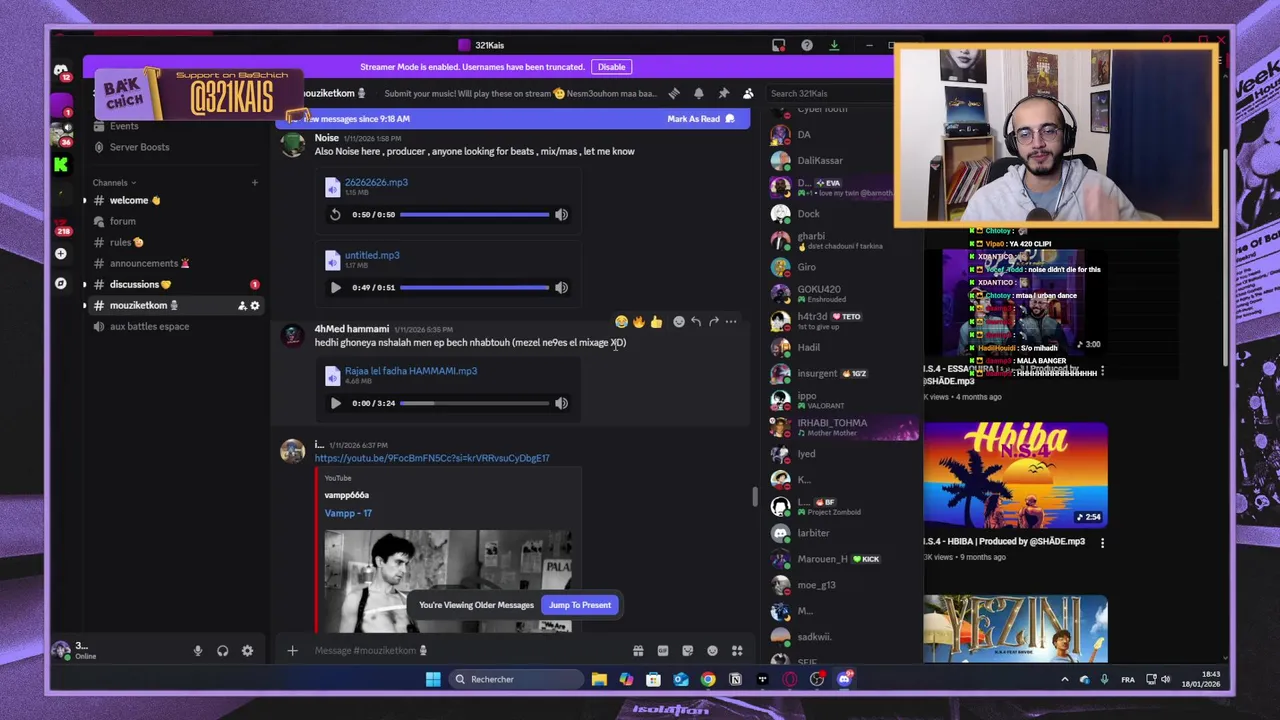This screenshot has height=720, width=1280.
Task: Open the Events section
Action: coord(124,126)
